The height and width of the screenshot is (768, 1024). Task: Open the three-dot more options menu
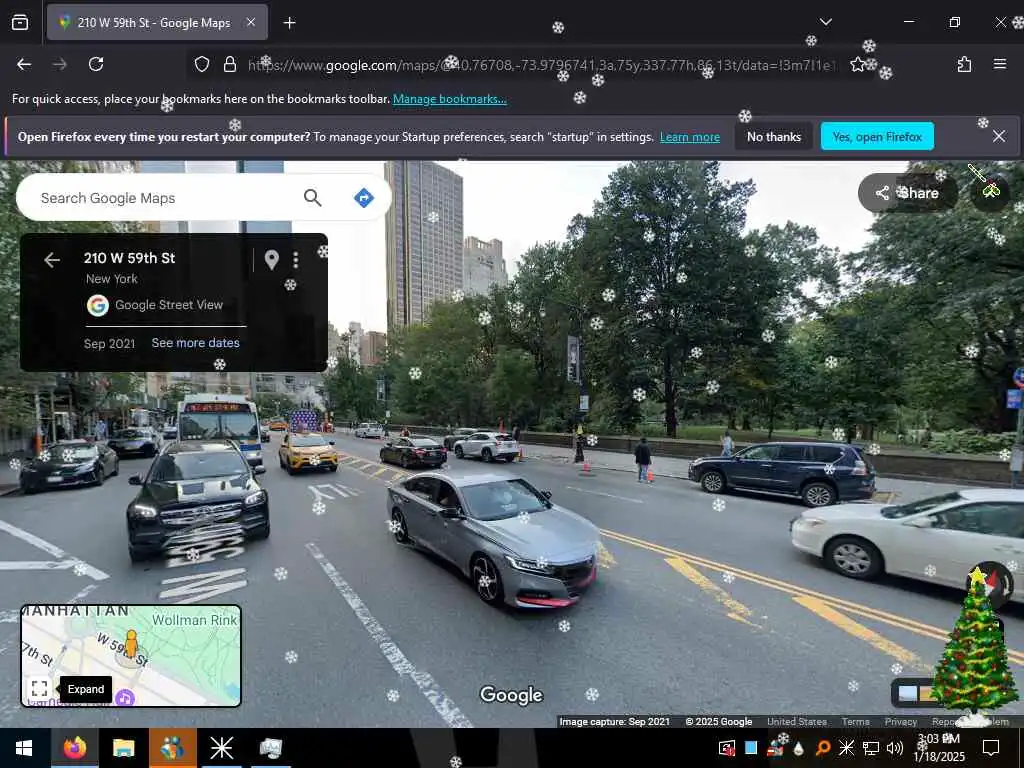(296, 260)
